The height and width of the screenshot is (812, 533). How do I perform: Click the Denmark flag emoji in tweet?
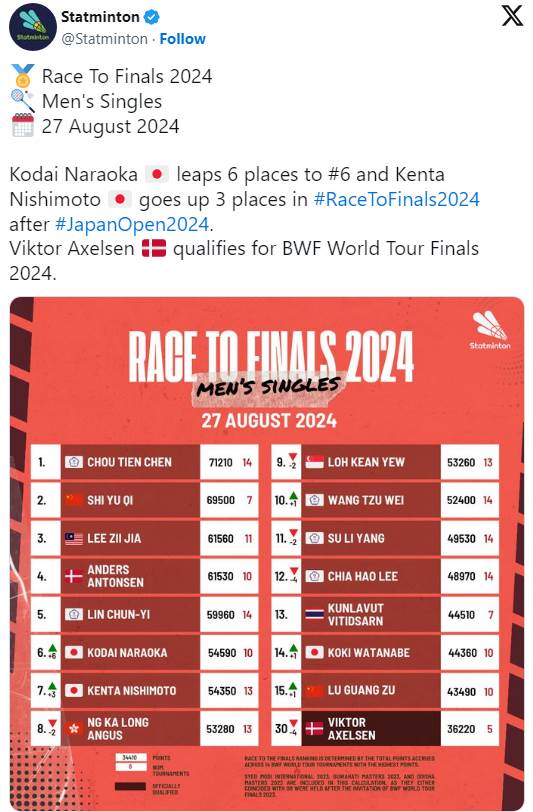[x=154, y=249]
